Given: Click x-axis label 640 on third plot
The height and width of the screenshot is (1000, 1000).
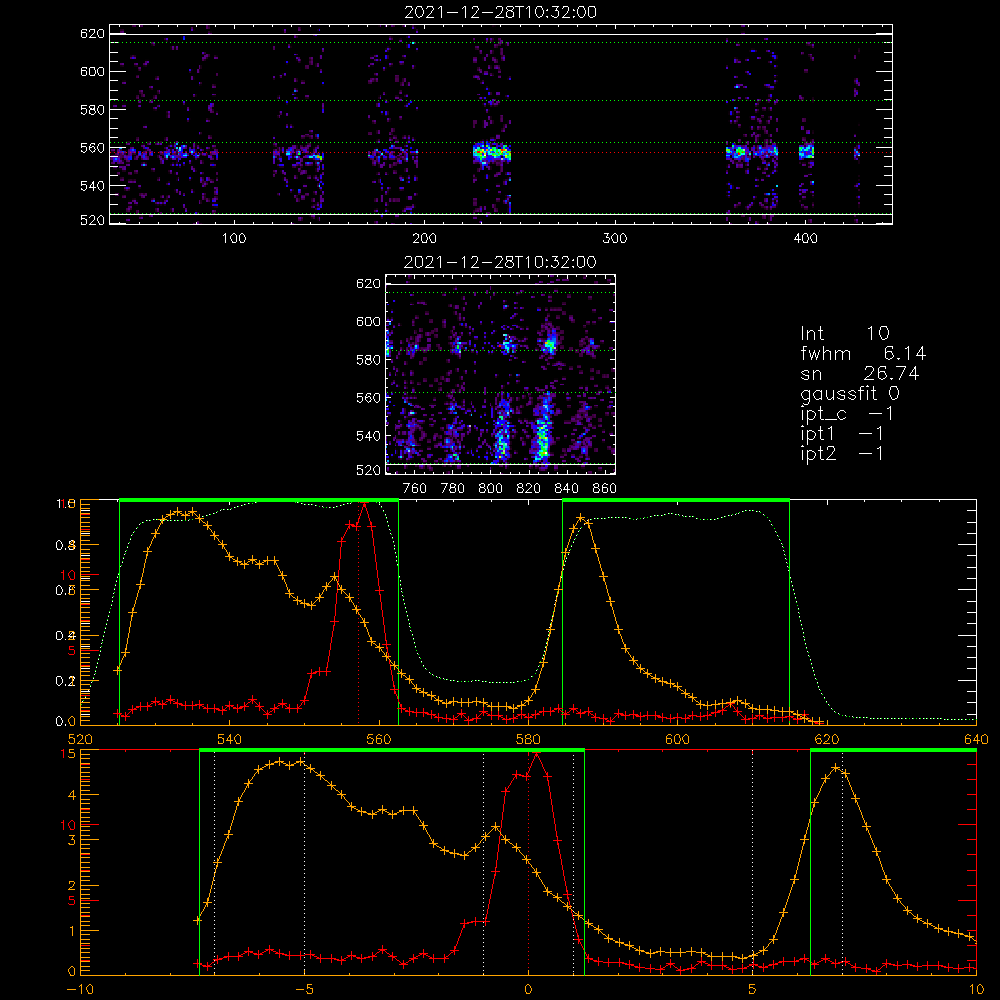Looking at the screenshot, I should coord(976,739).
